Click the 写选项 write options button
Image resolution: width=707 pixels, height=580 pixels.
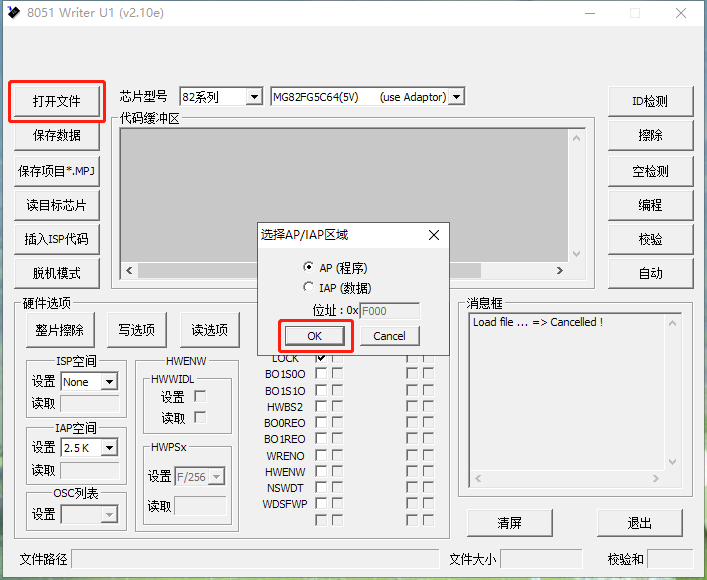point(137,330)
